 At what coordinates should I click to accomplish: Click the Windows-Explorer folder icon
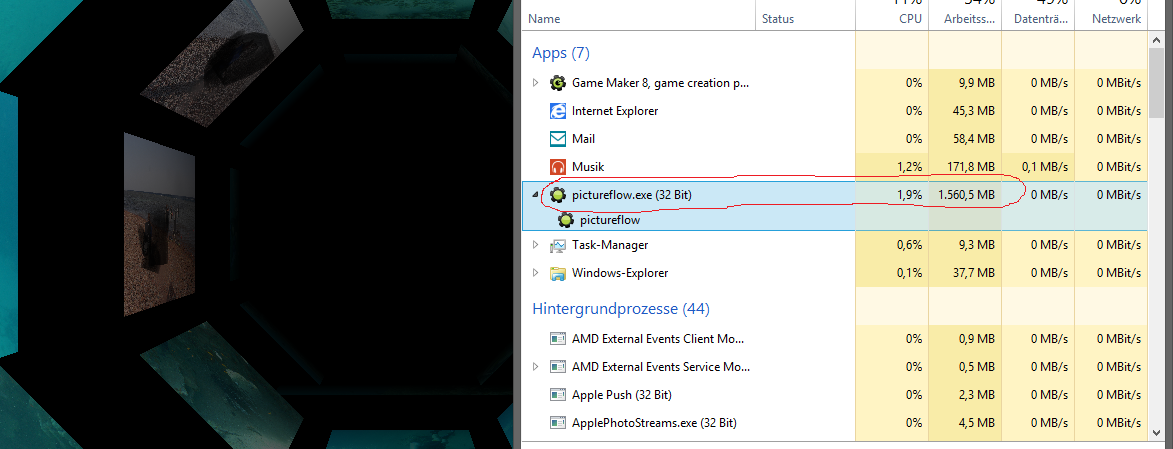(x=558, y=273)
